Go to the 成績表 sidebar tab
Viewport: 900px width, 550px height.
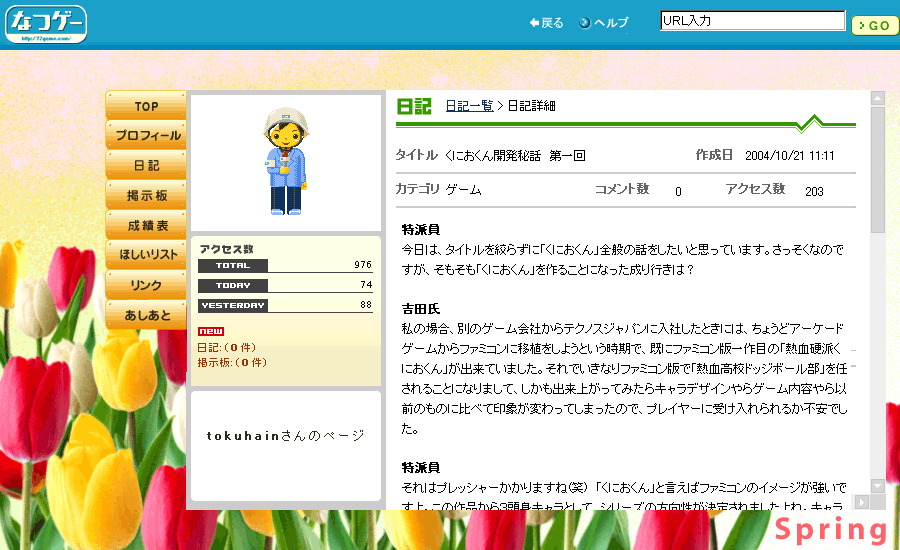click(146, 225)
